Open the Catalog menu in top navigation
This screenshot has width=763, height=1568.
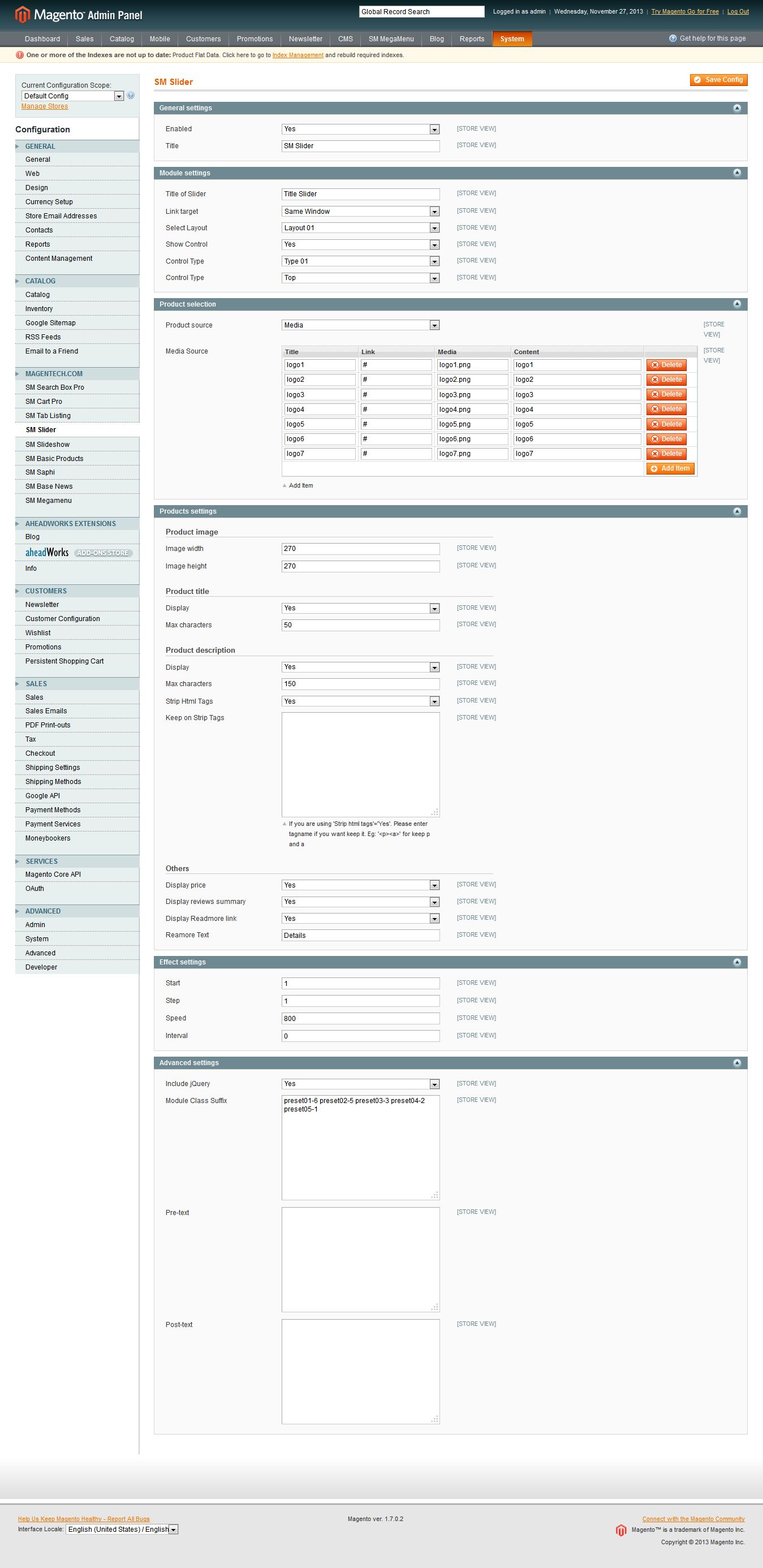(122, 39)
